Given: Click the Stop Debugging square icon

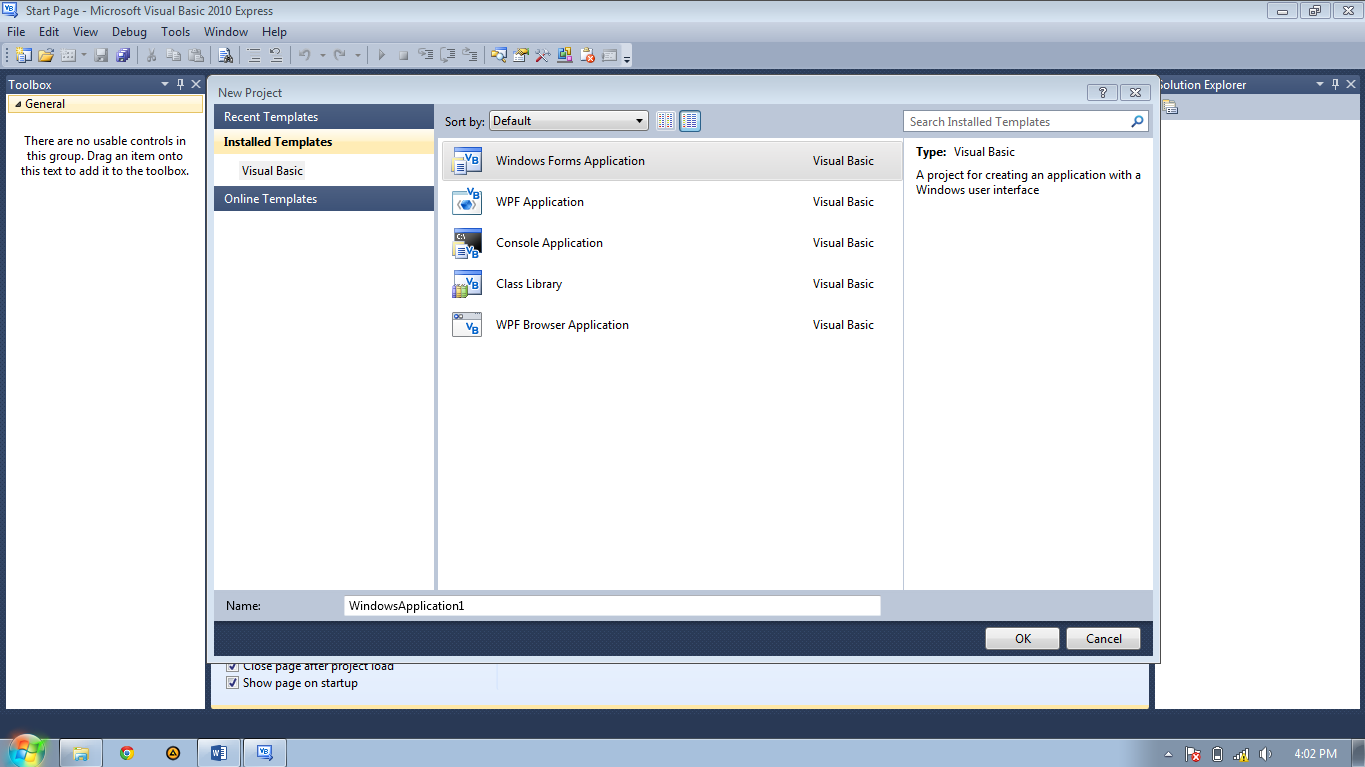Looking at the screenshot, I should (x=403, y=55).
